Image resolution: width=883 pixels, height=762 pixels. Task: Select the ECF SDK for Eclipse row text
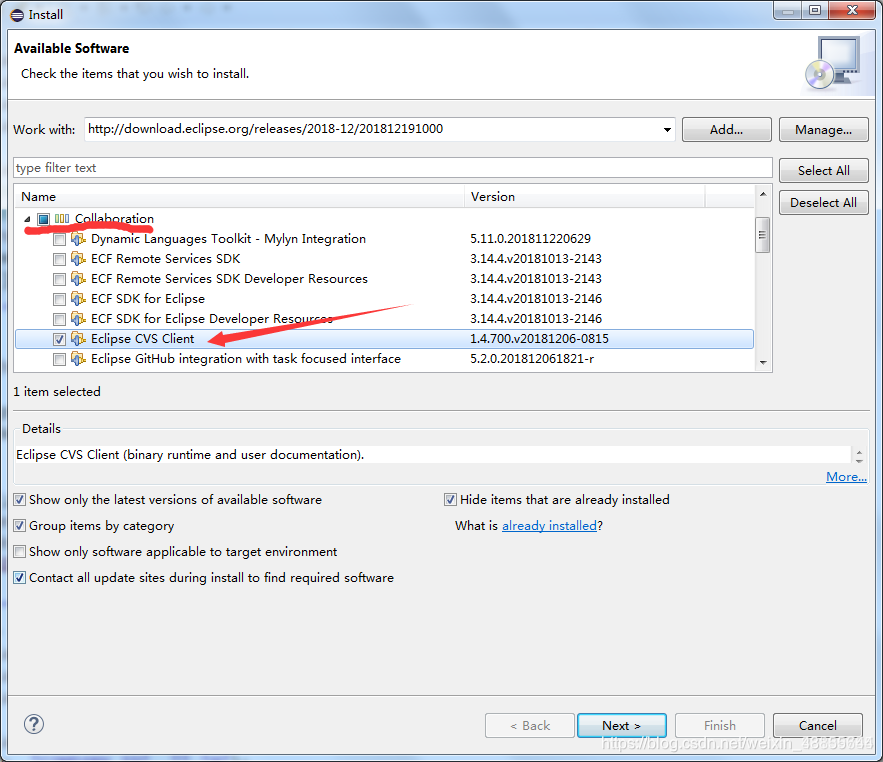[148, 299]
